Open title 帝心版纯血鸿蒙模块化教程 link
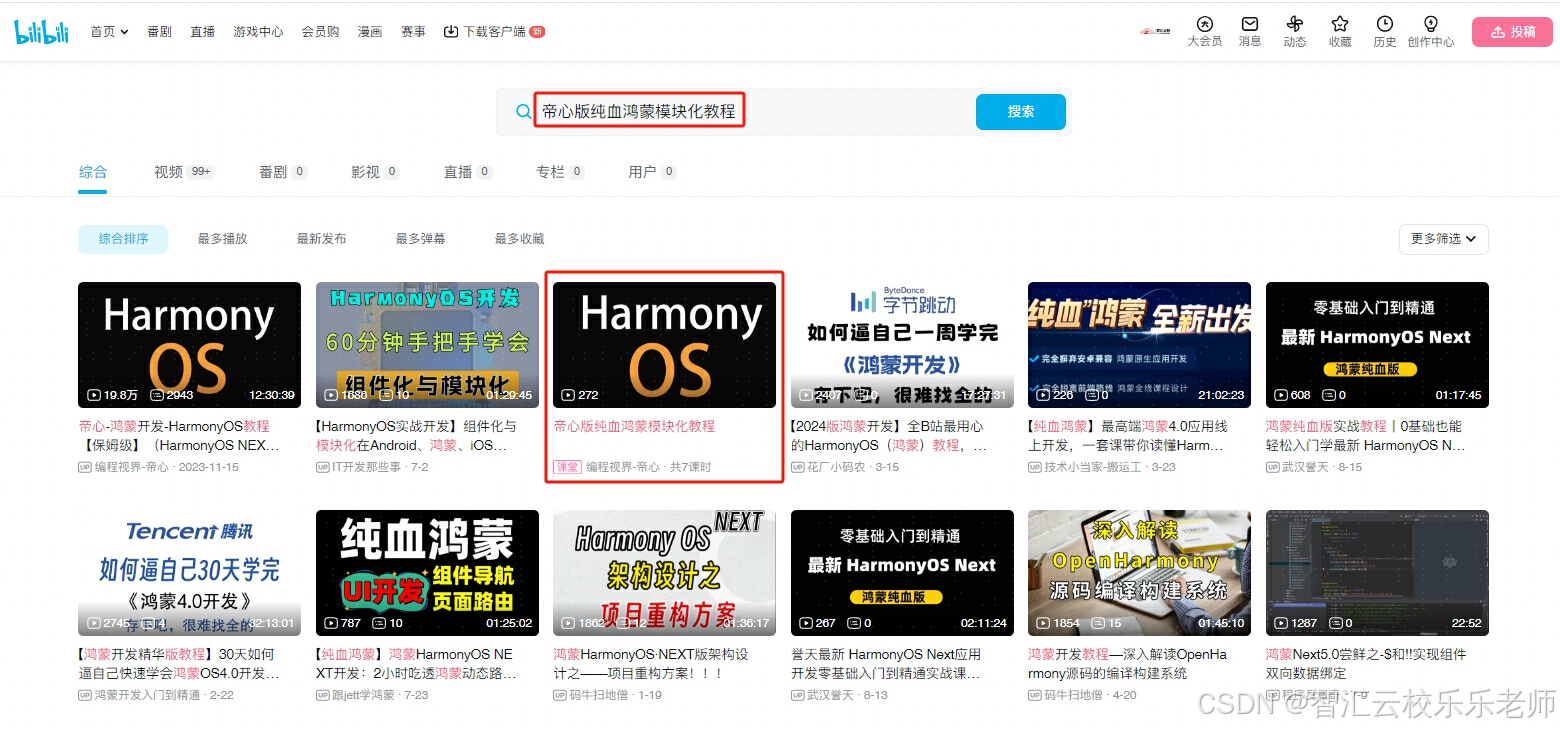The width and height of the screenshot is (1560, 731). point(634,426)
